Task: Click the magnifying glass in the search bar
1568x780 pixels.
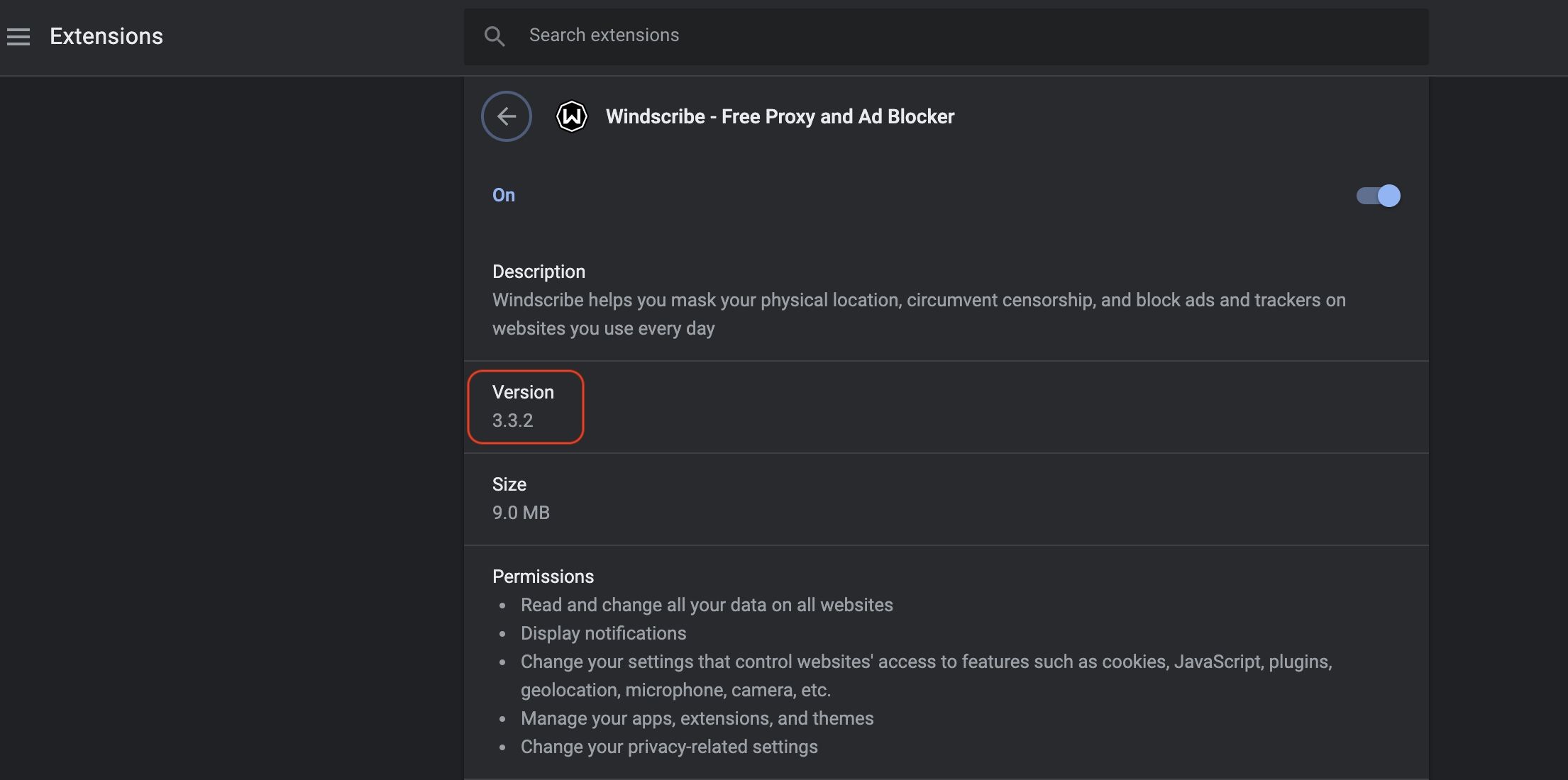Action: (495, 35)
